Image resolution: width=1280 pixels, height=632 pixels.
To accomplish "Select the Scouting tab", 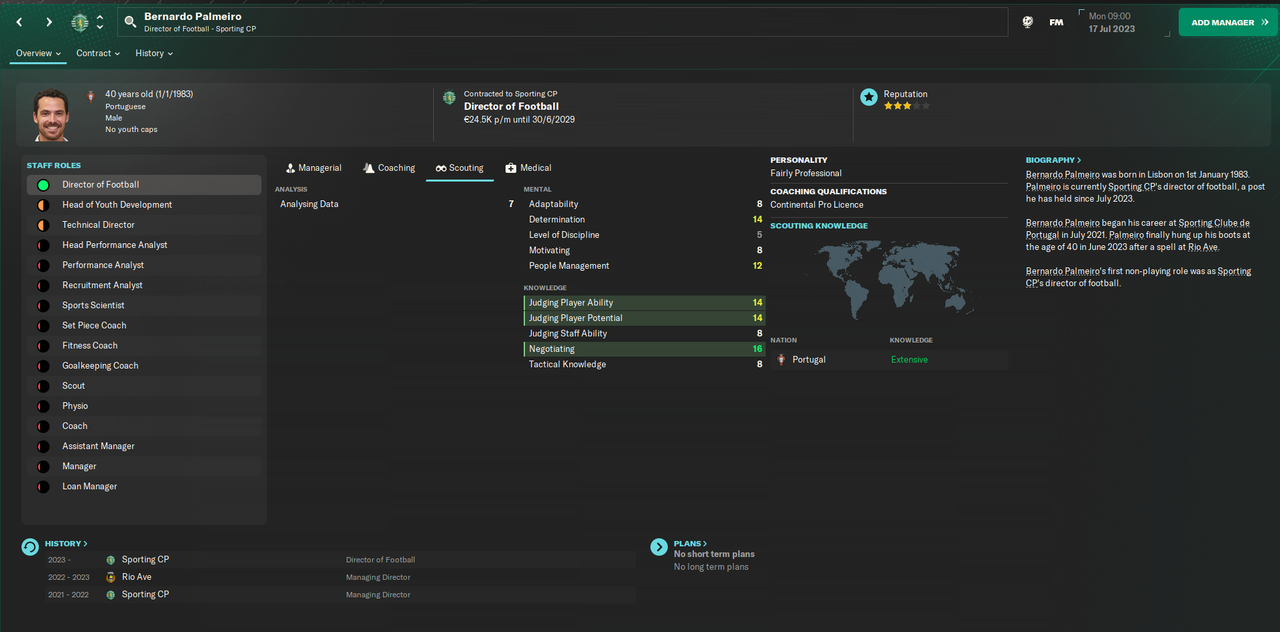I will point(460,168).
